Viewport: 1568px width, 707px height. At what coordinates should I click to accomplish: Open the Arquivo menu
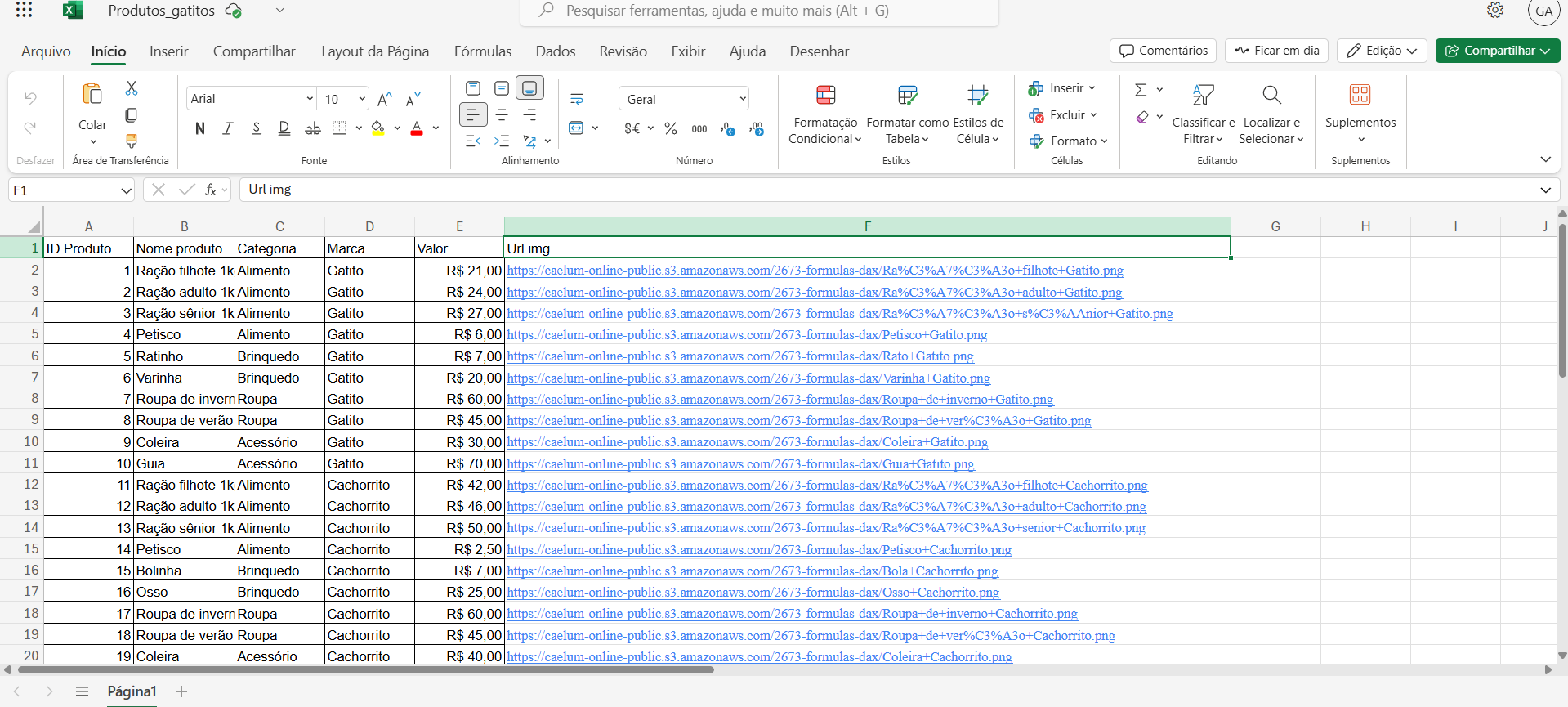(46, 51)
